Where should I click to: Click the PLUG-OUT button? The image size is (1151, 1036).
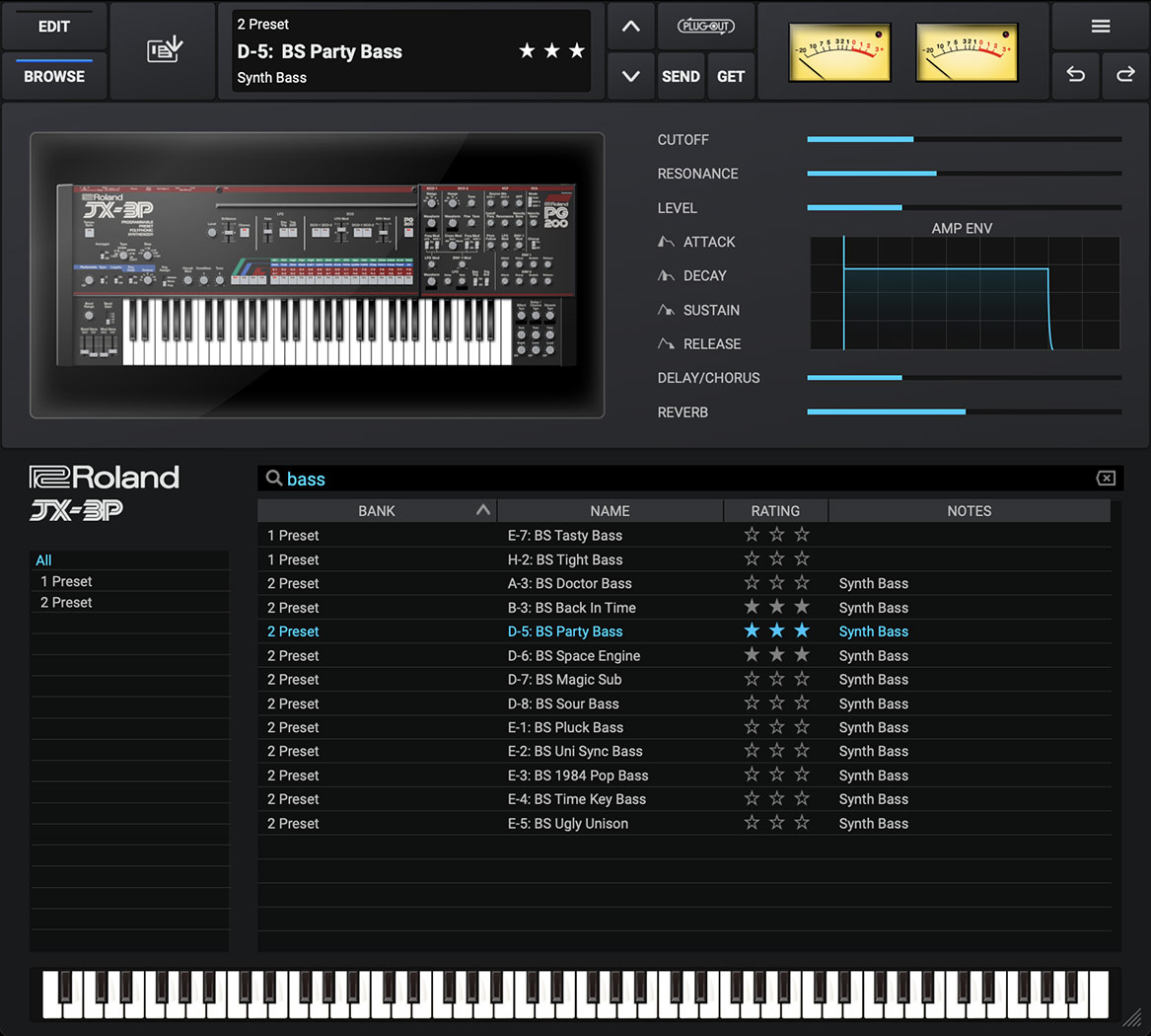pos(705,27)
